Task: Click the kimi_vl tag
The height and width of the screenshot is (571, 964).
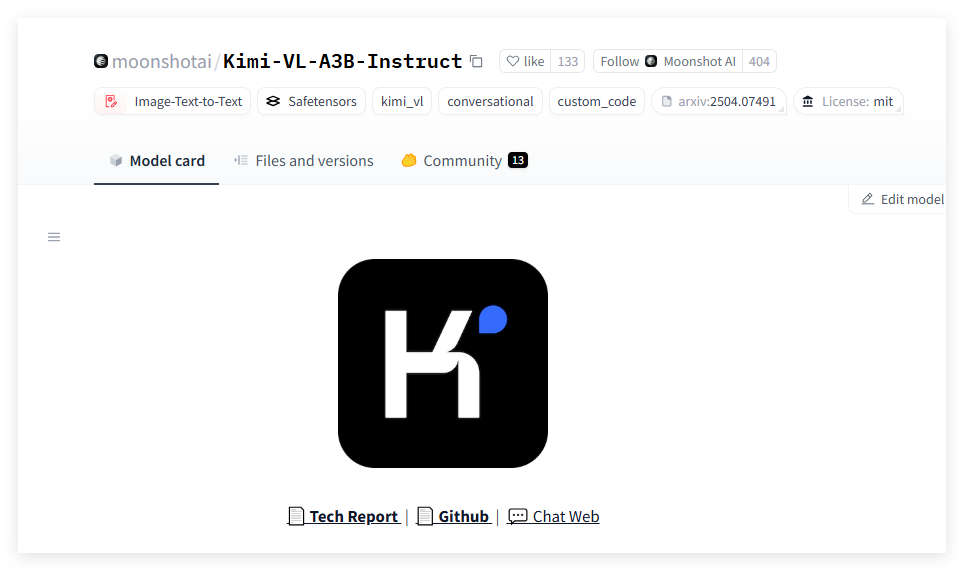Action: point(402,101)
